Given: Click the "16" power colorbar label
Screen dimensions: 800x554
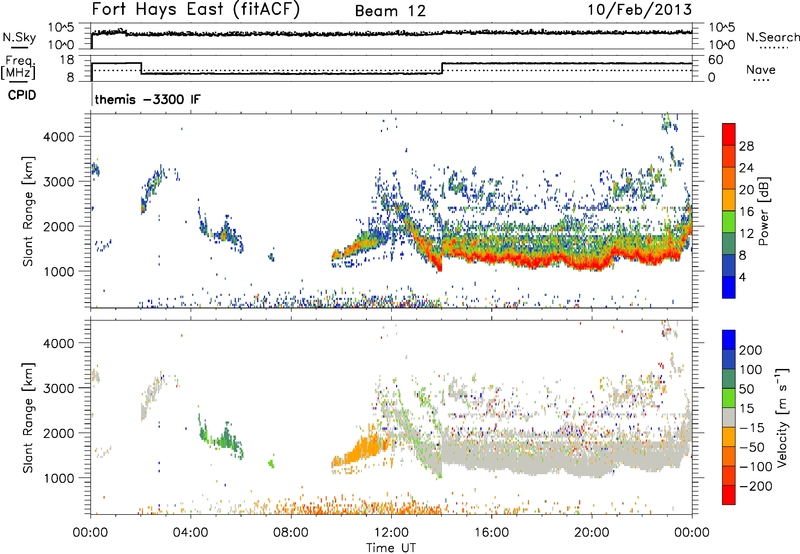Looking at the screenshot, I should point(746,212).
